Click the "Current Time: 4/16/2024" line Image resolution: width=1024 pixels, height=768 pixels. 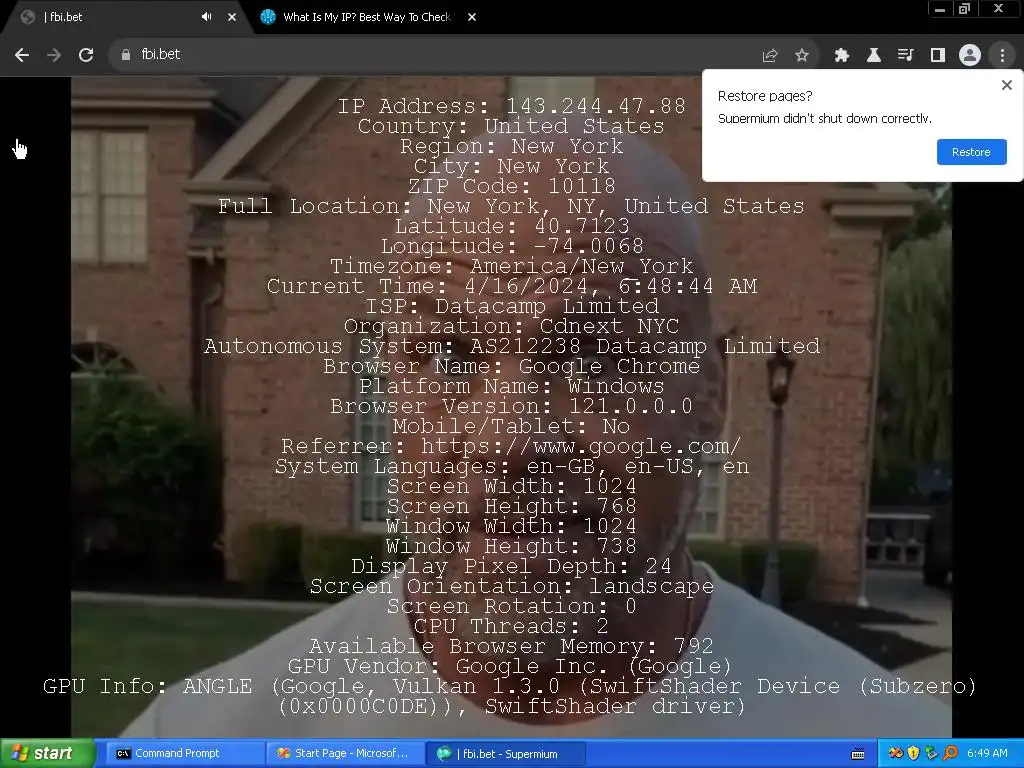(x=511, y=286)
